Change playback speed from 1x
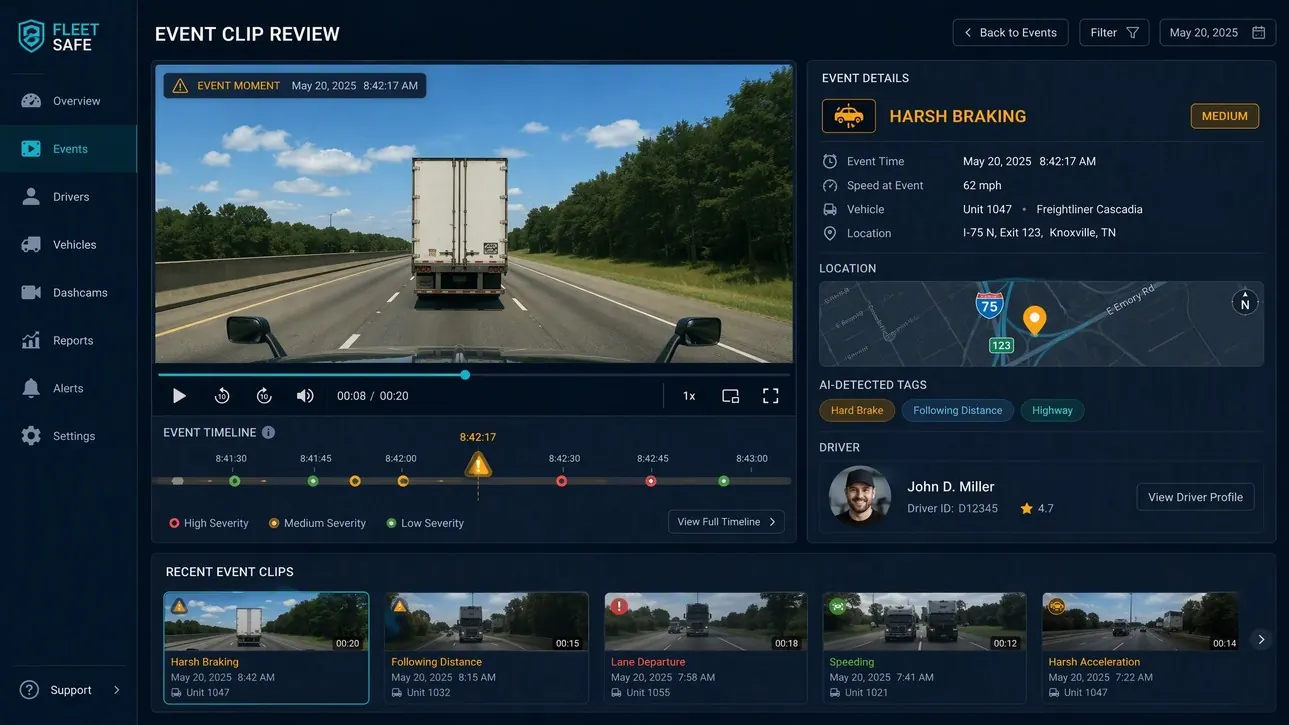The width and height of the screenshot is (1289, 725). (689, 396)
